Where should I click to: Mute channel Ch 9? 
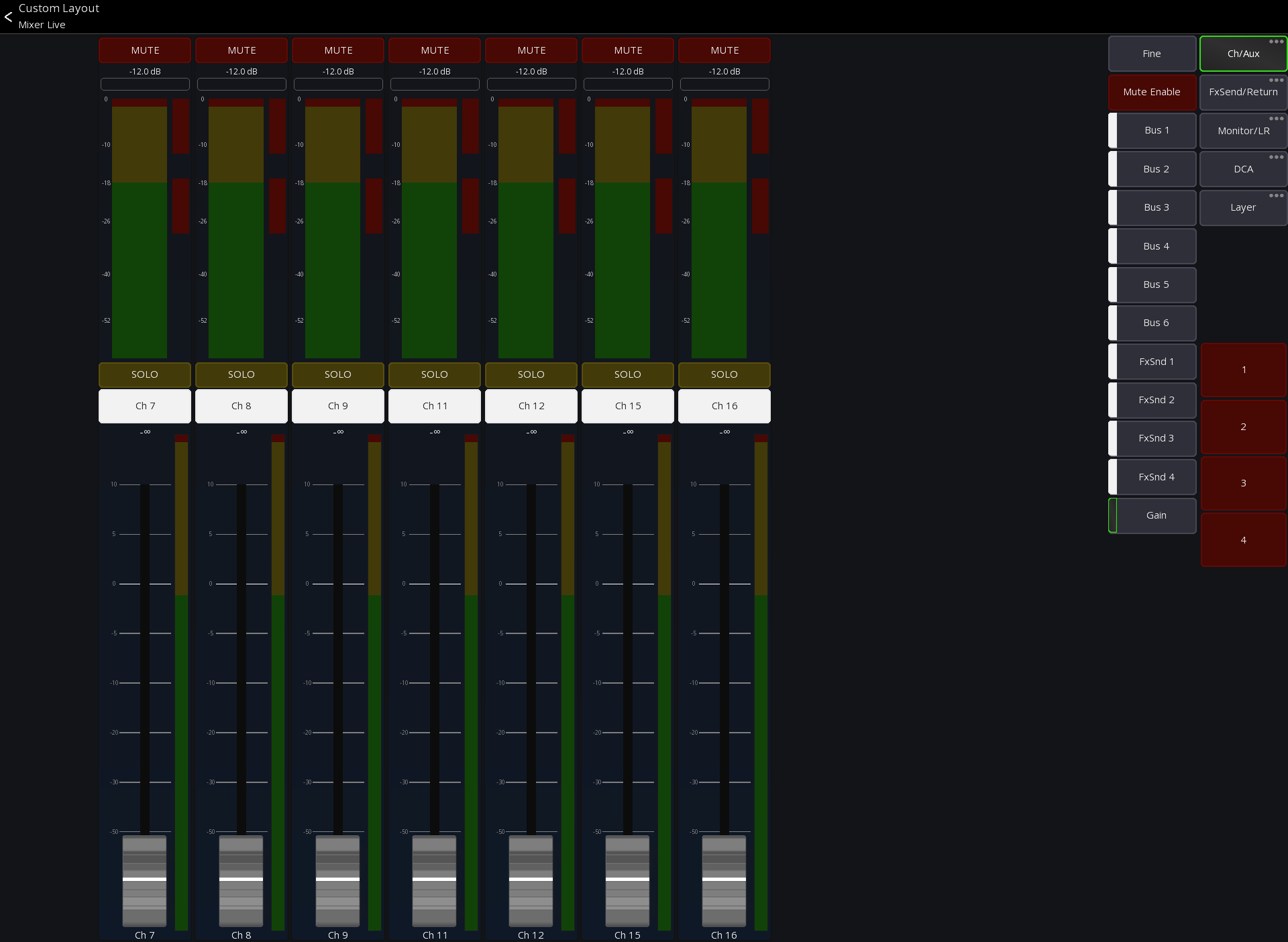(x=338, y=50)
